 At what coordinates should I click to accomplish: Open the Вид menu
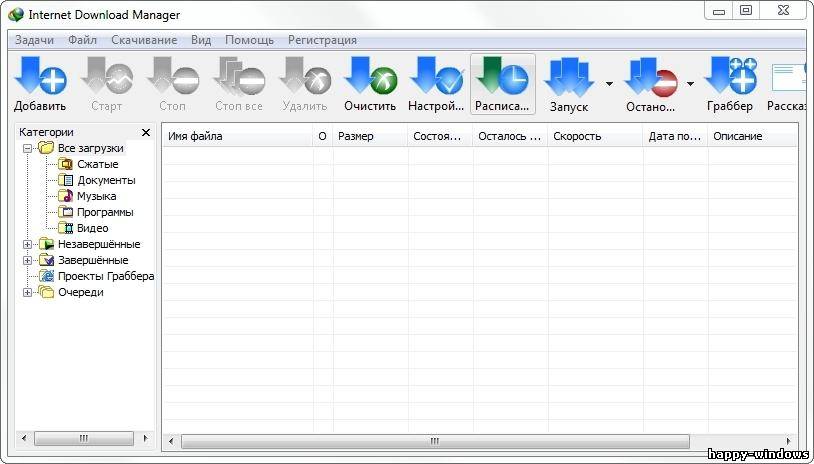[201, 40]
